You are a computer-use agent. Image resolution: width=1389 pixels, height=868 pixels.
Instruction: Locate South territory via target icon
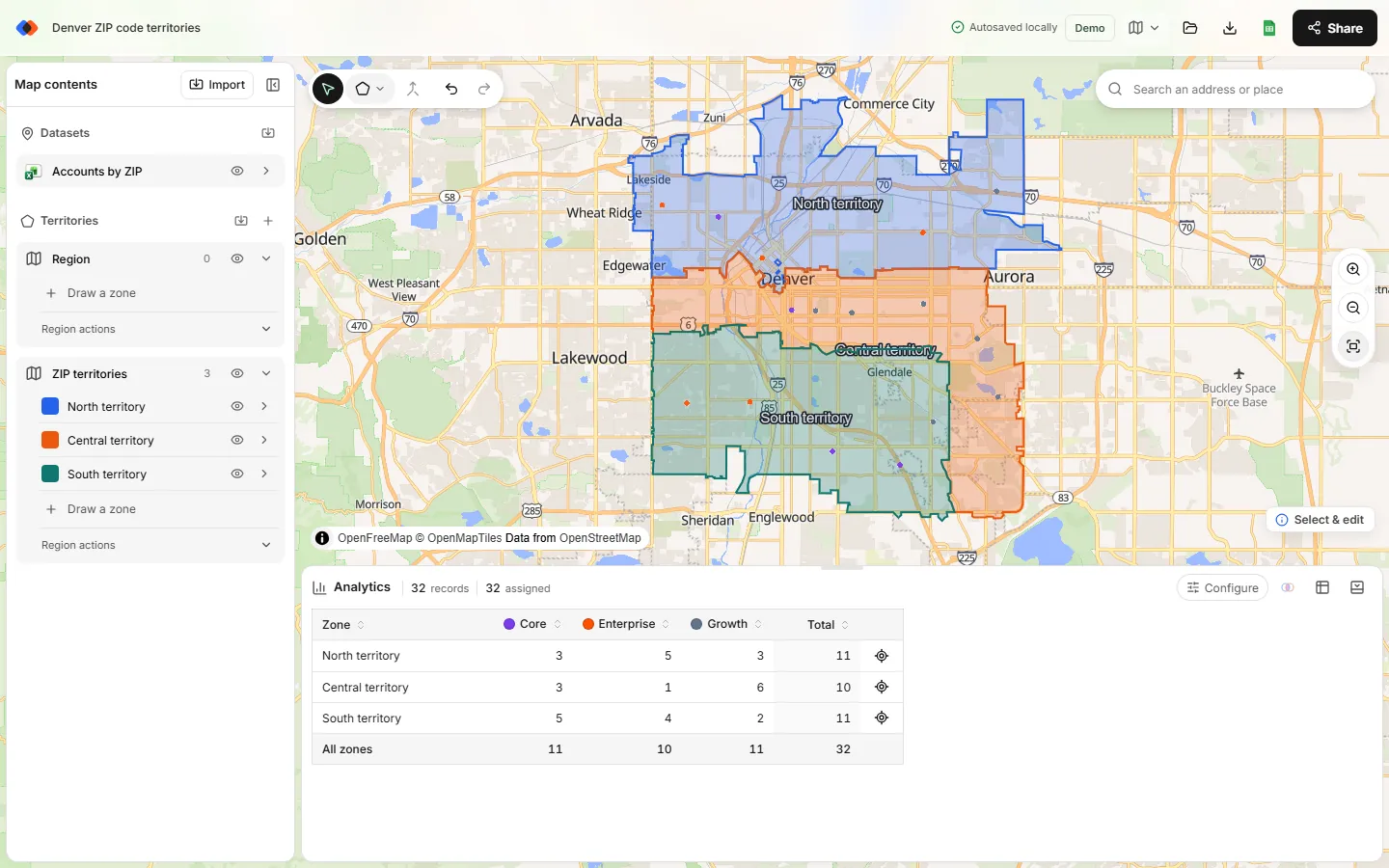click(x=882, y=718)
